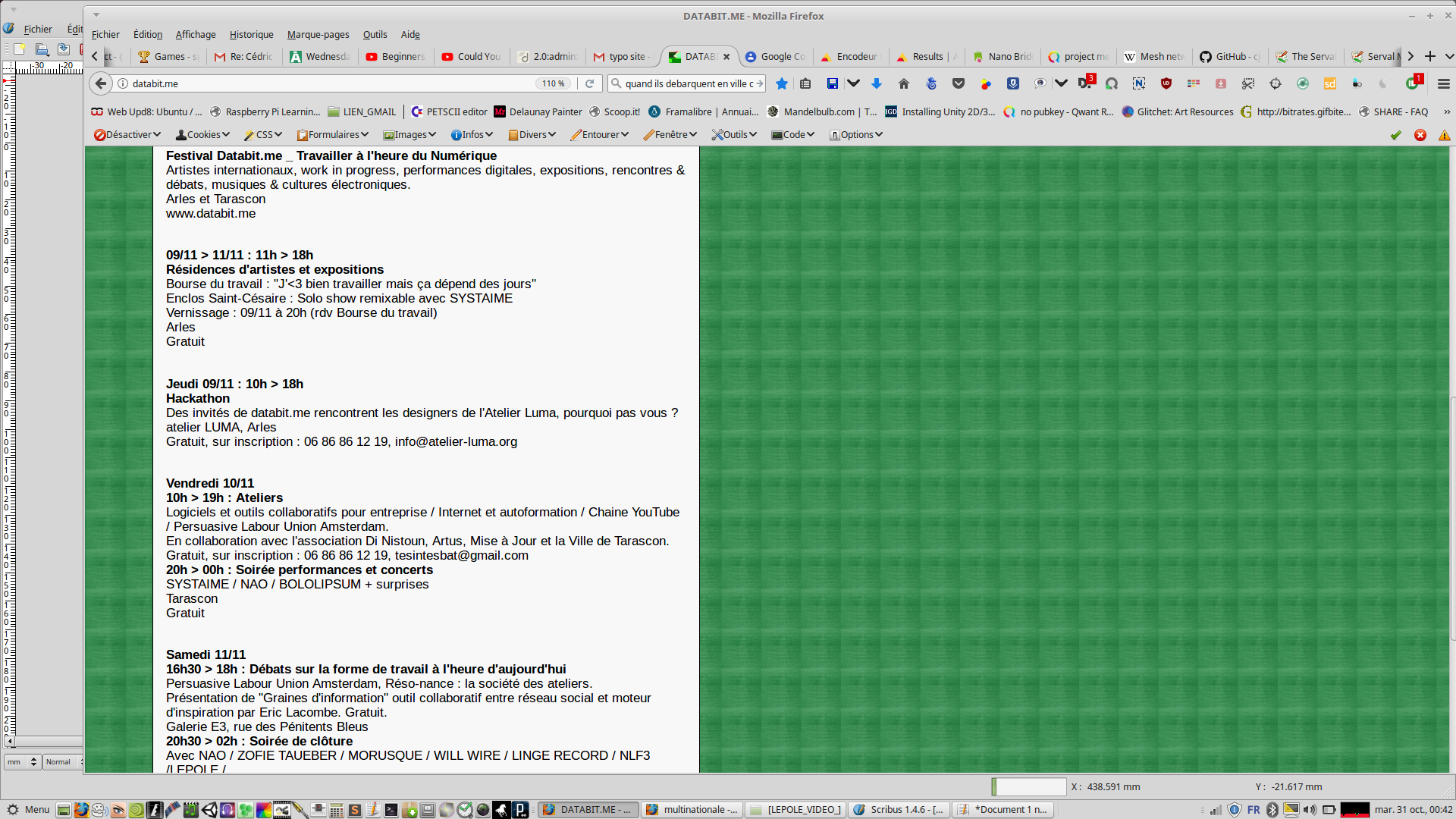The height and width of the screenshot is (819, 1456).
Task: Switch to the GitHub tab
Action: pyautogui.click(x=1230, y=57)
